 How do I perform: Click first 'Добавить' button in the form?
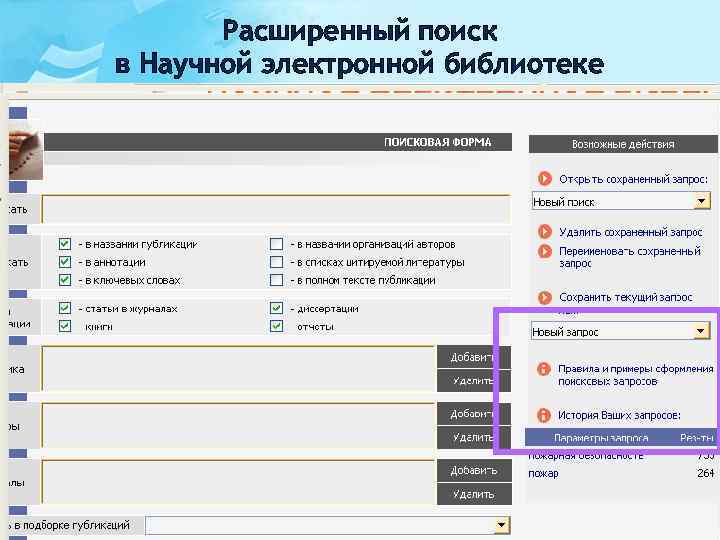pos(474,357)
